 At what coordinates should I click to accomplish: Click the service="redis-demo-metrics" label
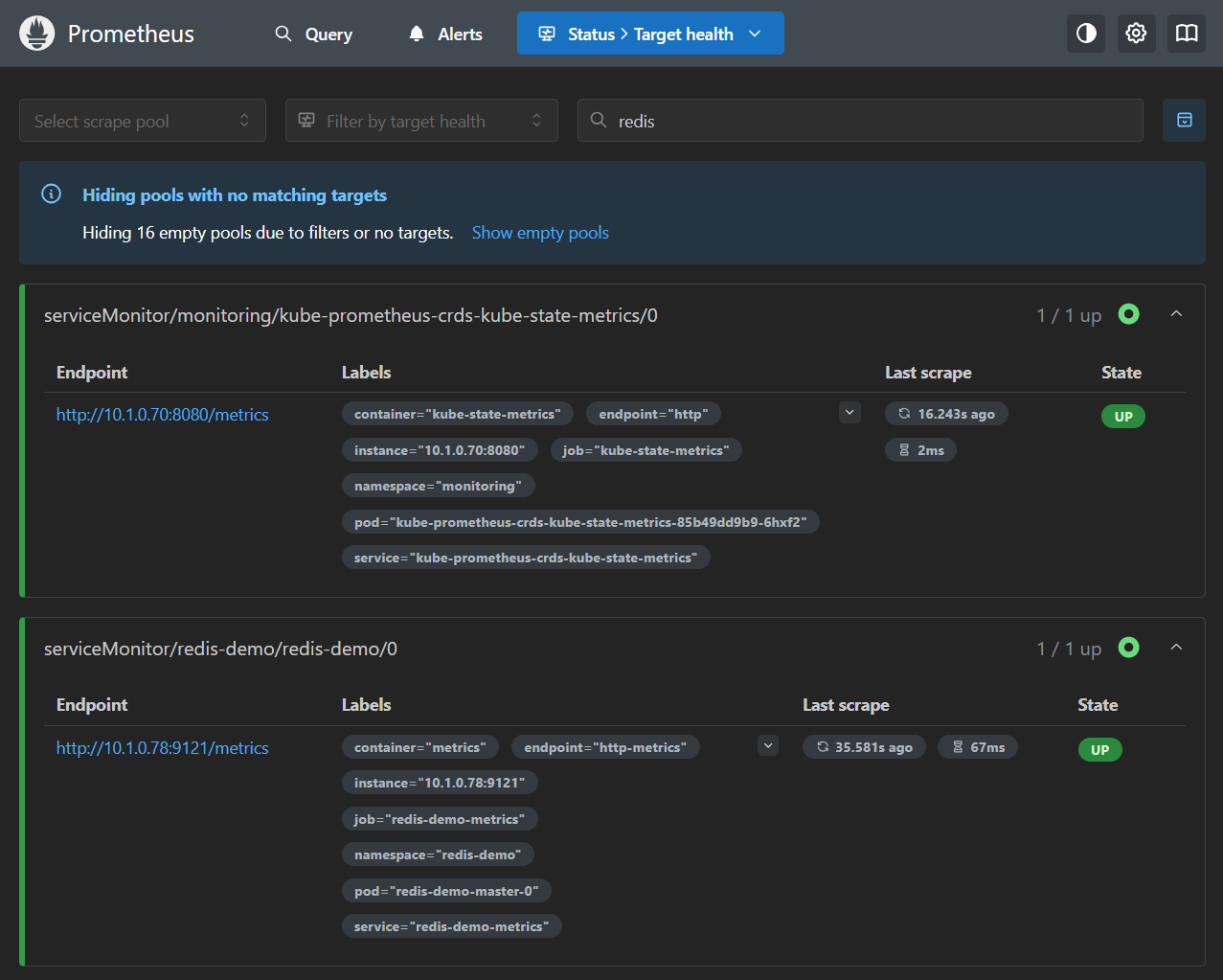(x=451, y=926)
